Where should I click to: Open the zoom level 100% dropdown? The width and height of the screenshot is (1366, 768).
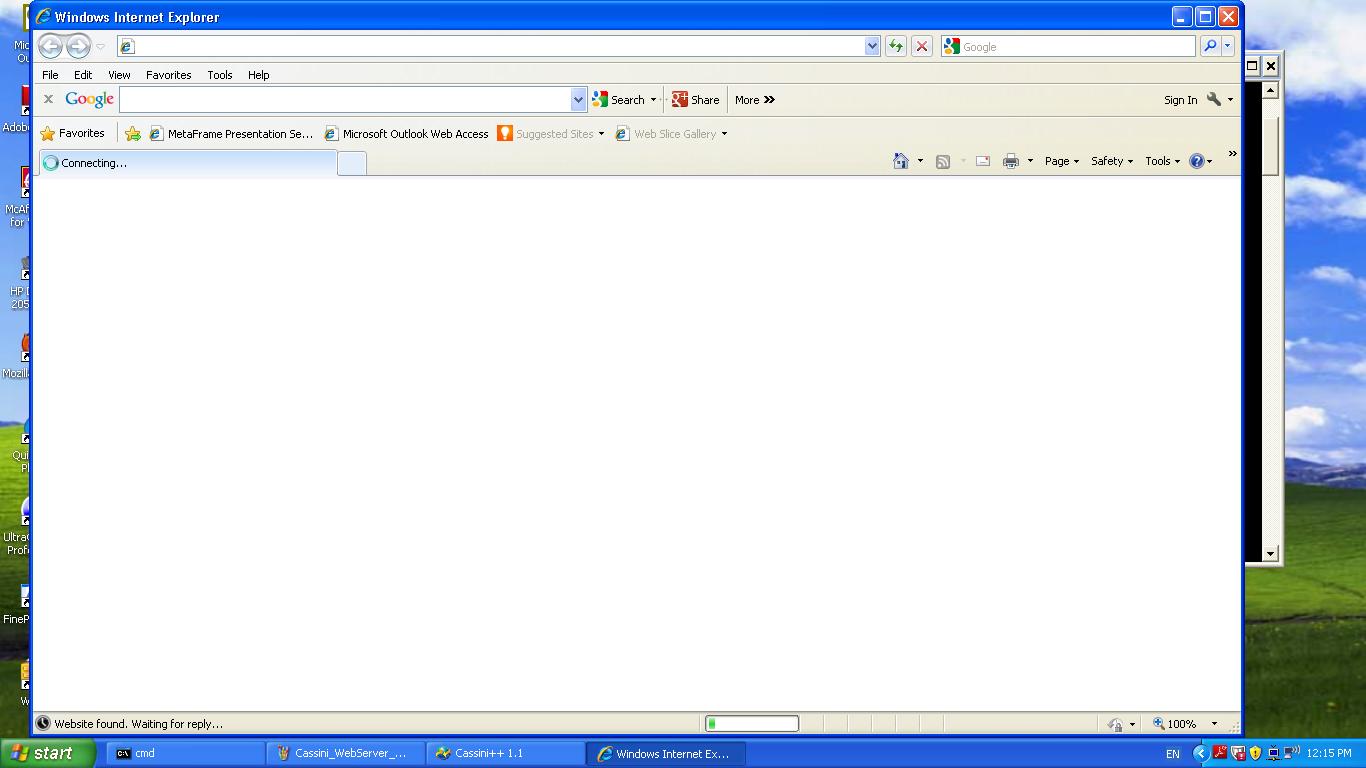tap(1214, 724)
